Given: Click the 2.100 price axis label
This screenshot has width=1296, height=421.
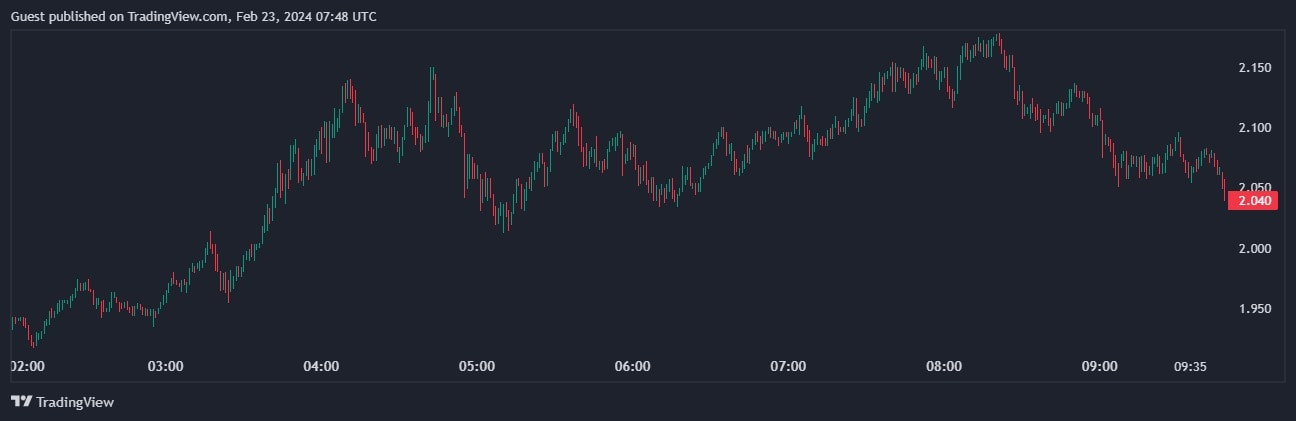Looking at the screenshot, I should 1254,128.
